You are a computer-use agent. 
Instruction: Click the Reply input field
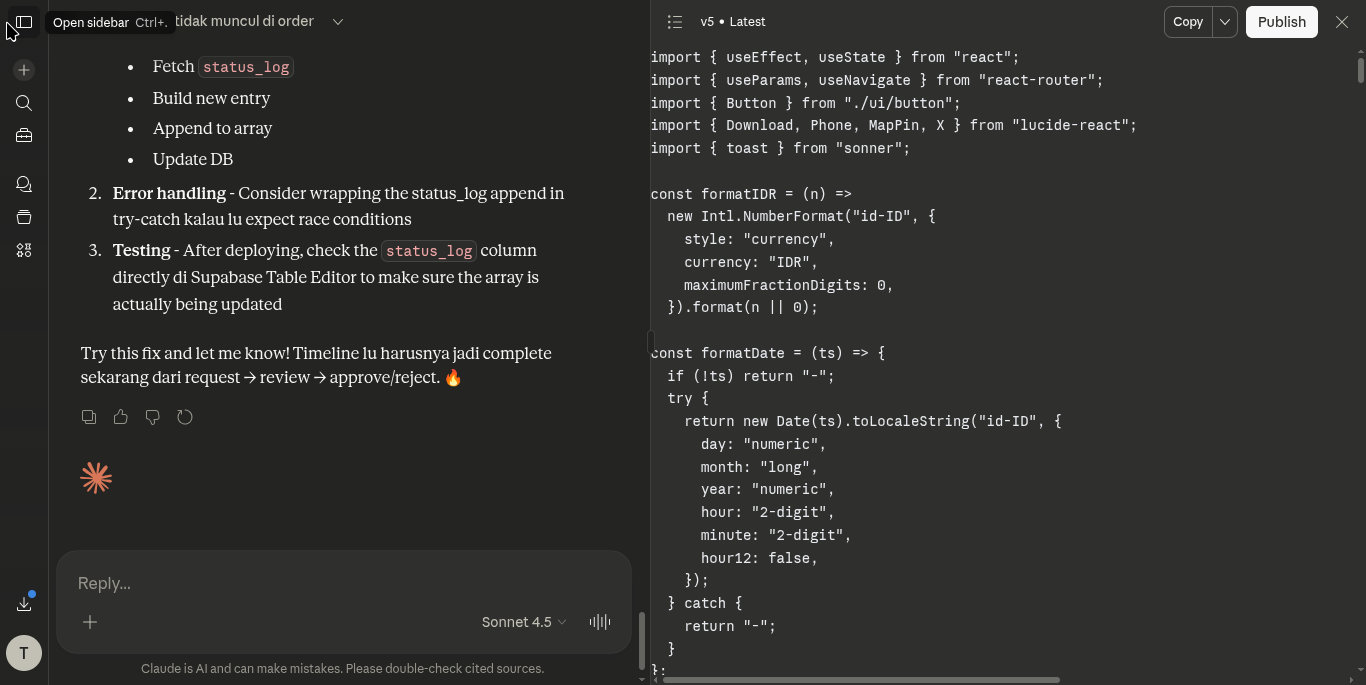click(300, 583)
